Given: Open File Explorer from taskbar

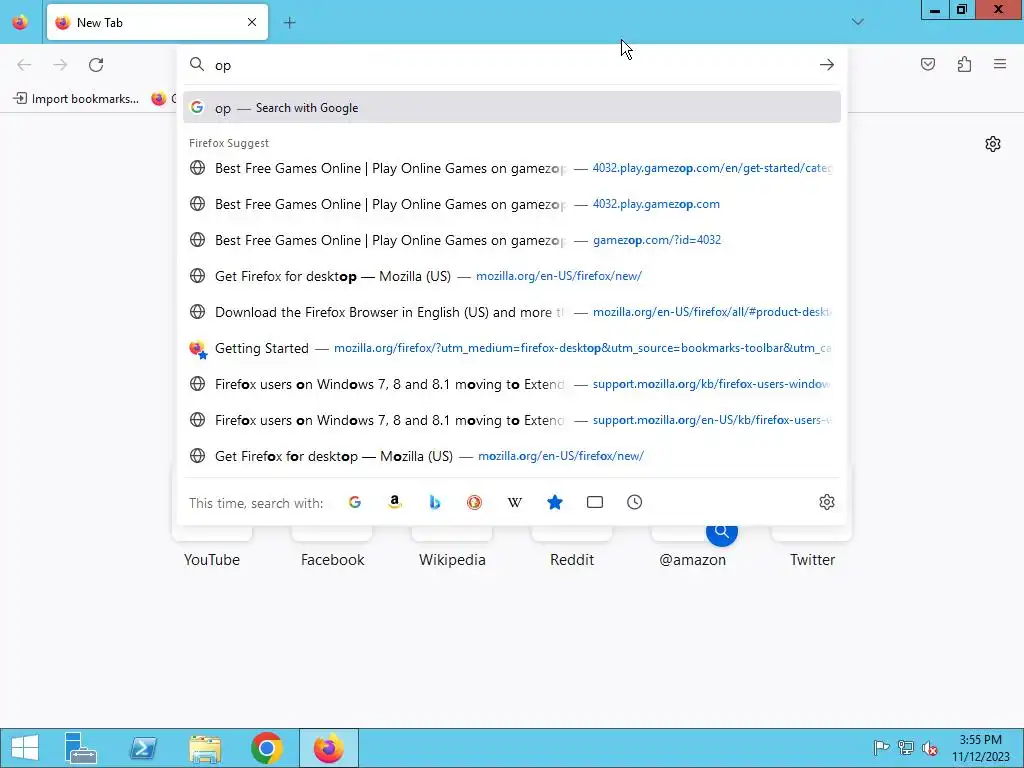Looking at the screenshot, I should [x=204, y=748].
